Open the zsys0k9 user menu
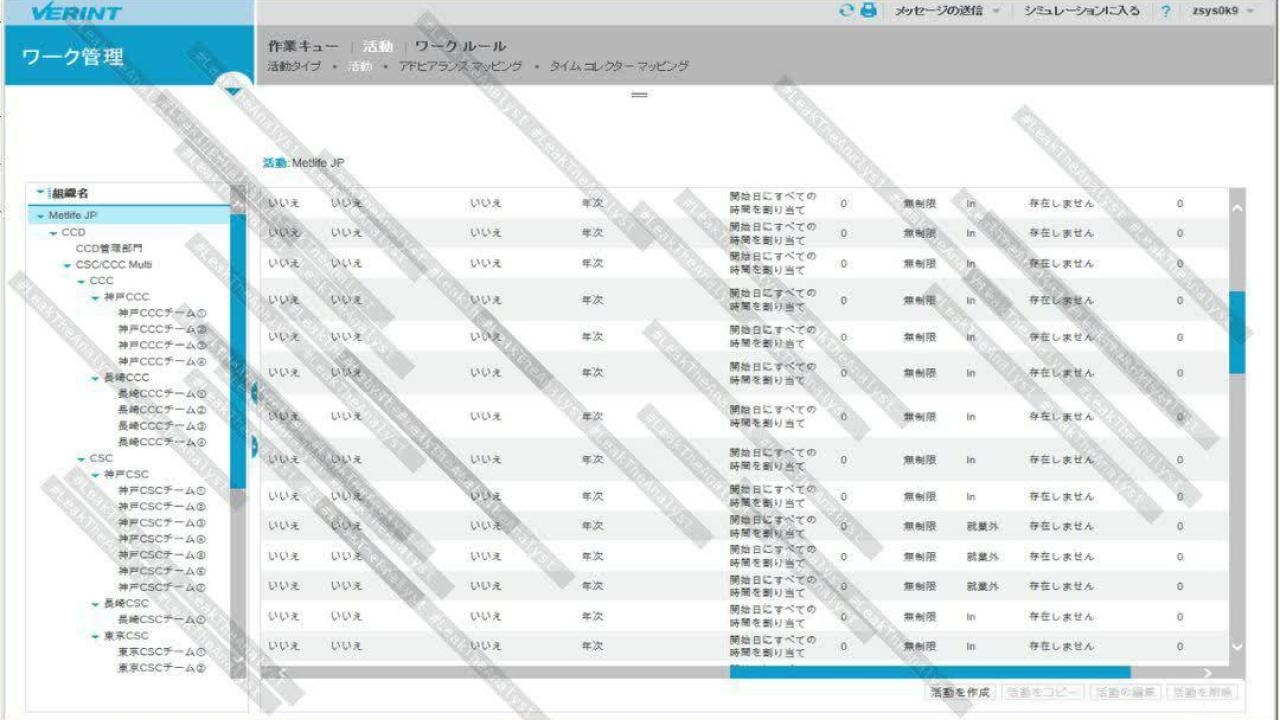 [x=1222, y=10]
